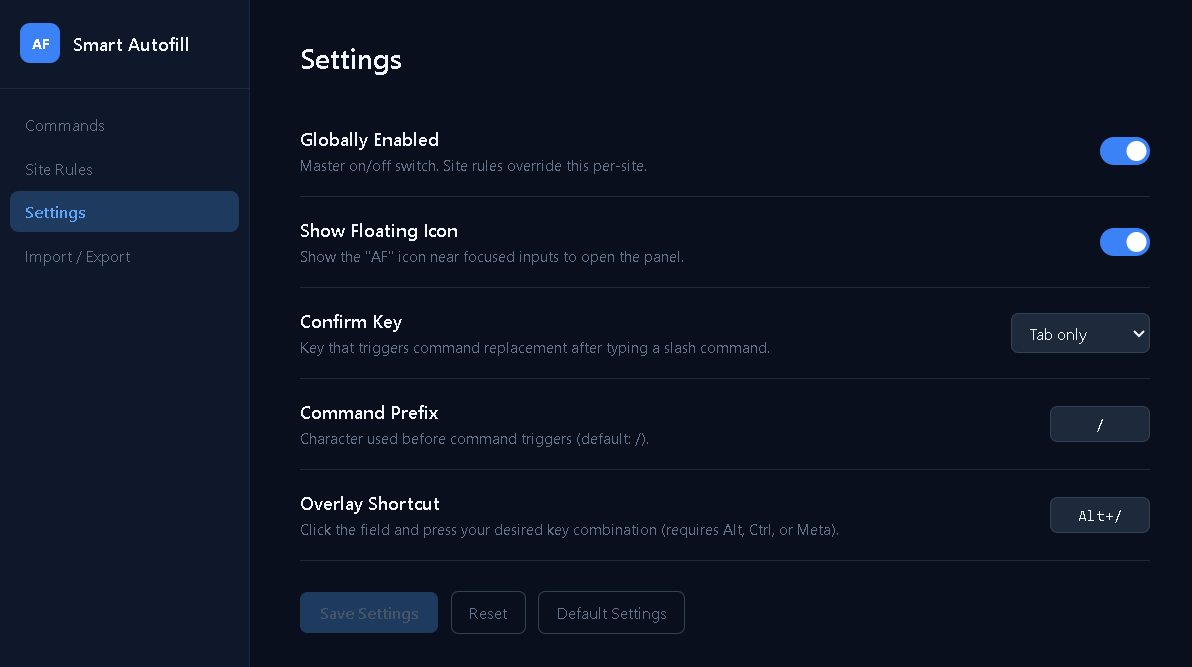Open the Confirm Key dropdown

pyautogui.click(x=1079, y=333)
